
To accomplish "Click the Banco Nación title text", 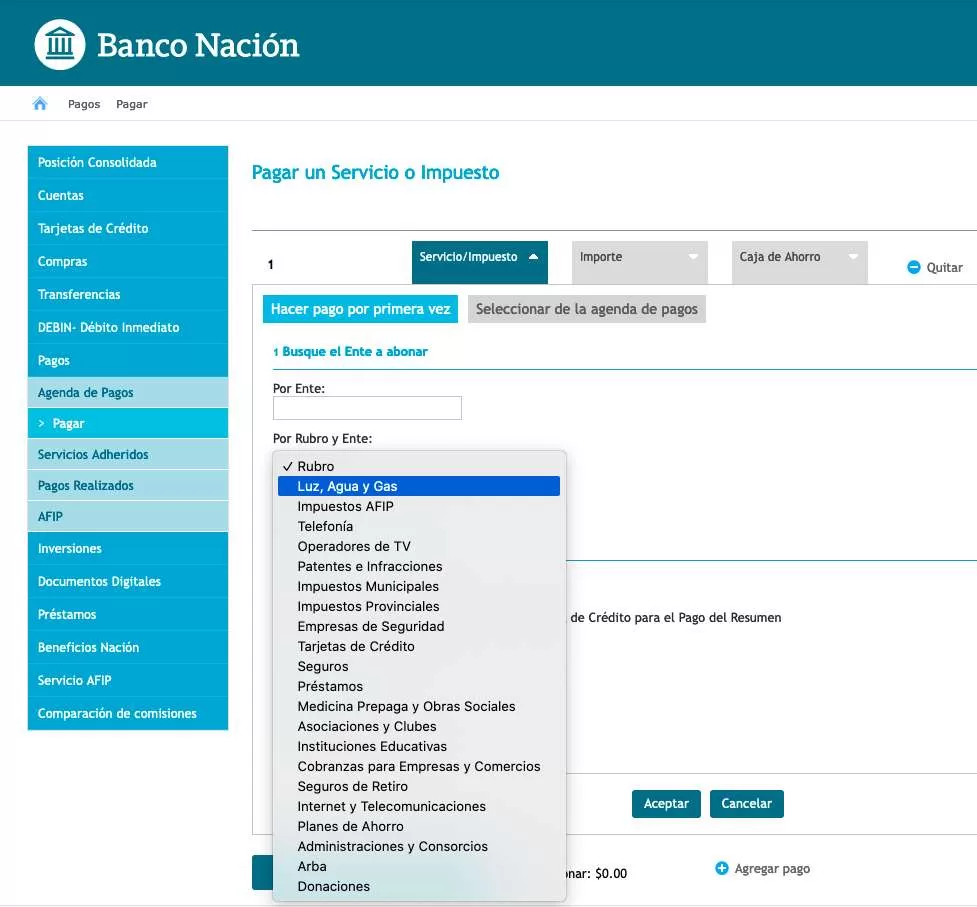I will click(x=198, y=45).
